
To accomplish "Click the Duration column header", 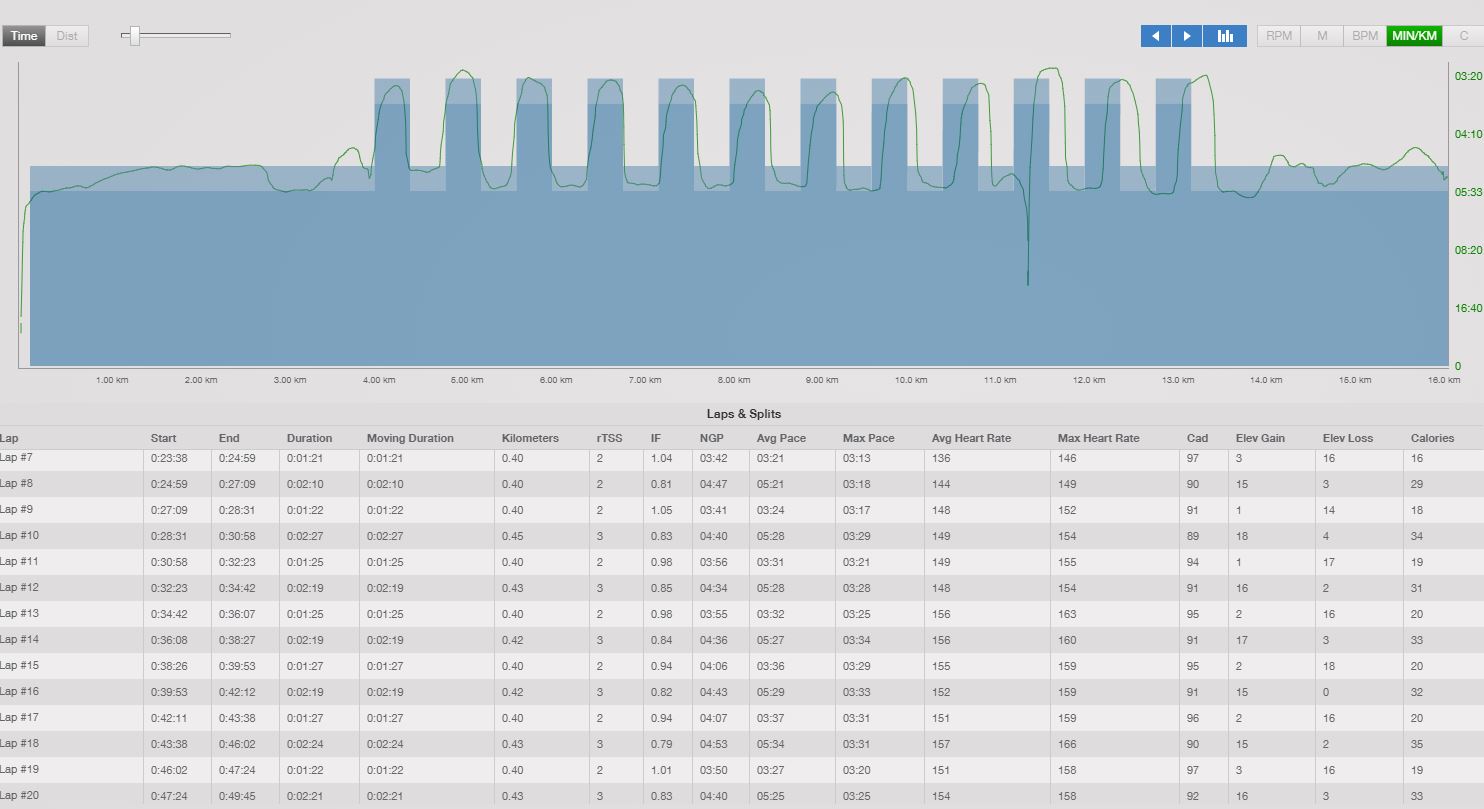I will pyautogui.click(x=309, y=438).
